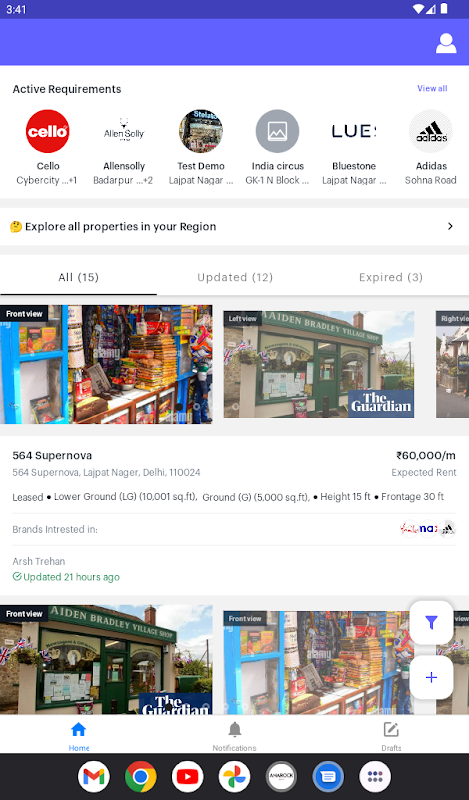Open the Bluestone brand icon
Viewport: 469px width, 800px height.
pos(354,131)
